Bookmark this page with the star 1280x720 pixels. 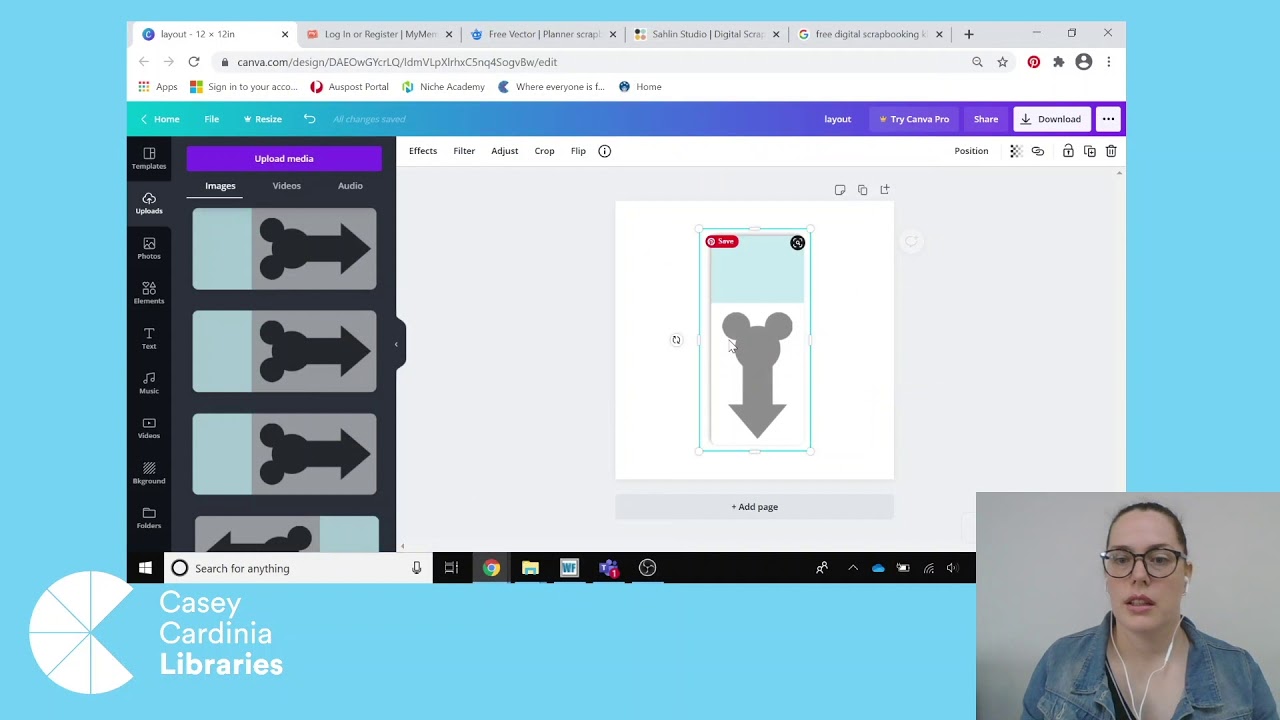pos(1002,62)
